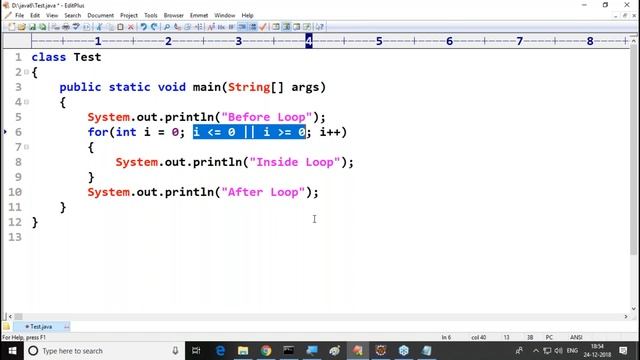Screen dimensions: 640x360
Task: Click the ANSI encoding status entry
Action: click(576, 338)
